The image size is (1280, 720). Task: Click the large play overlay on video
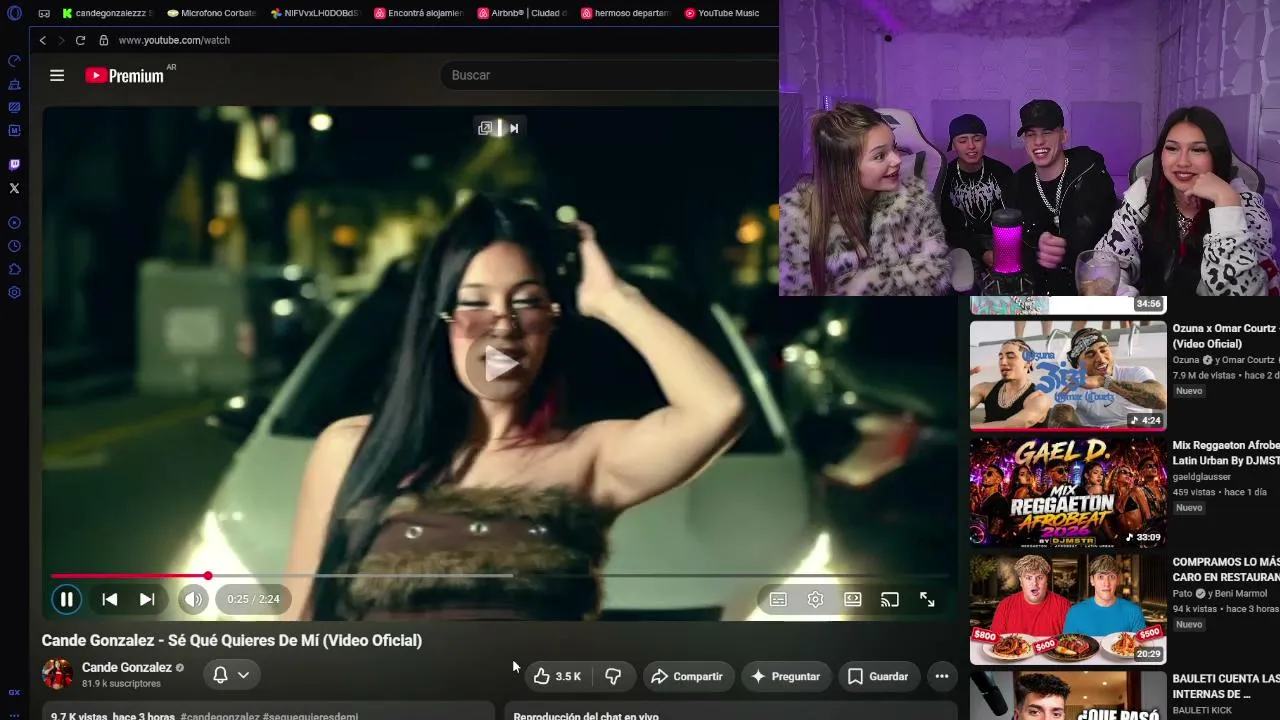500,364
